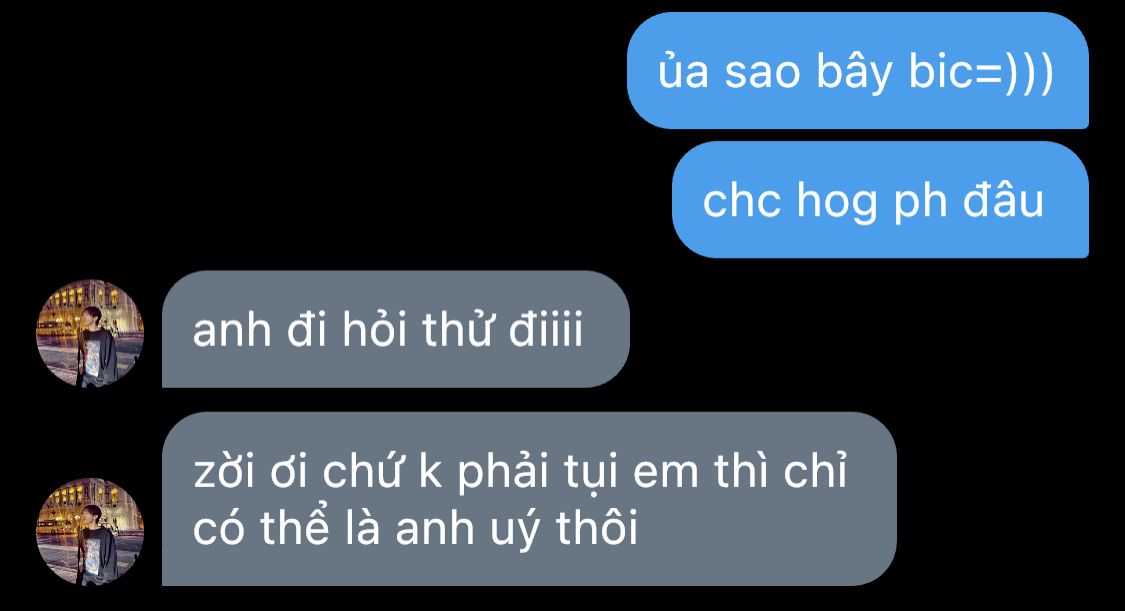Screen dimensions: 1125x611
Task: Tap the "zời ơi chứ k phải" message
Action: 529,499
